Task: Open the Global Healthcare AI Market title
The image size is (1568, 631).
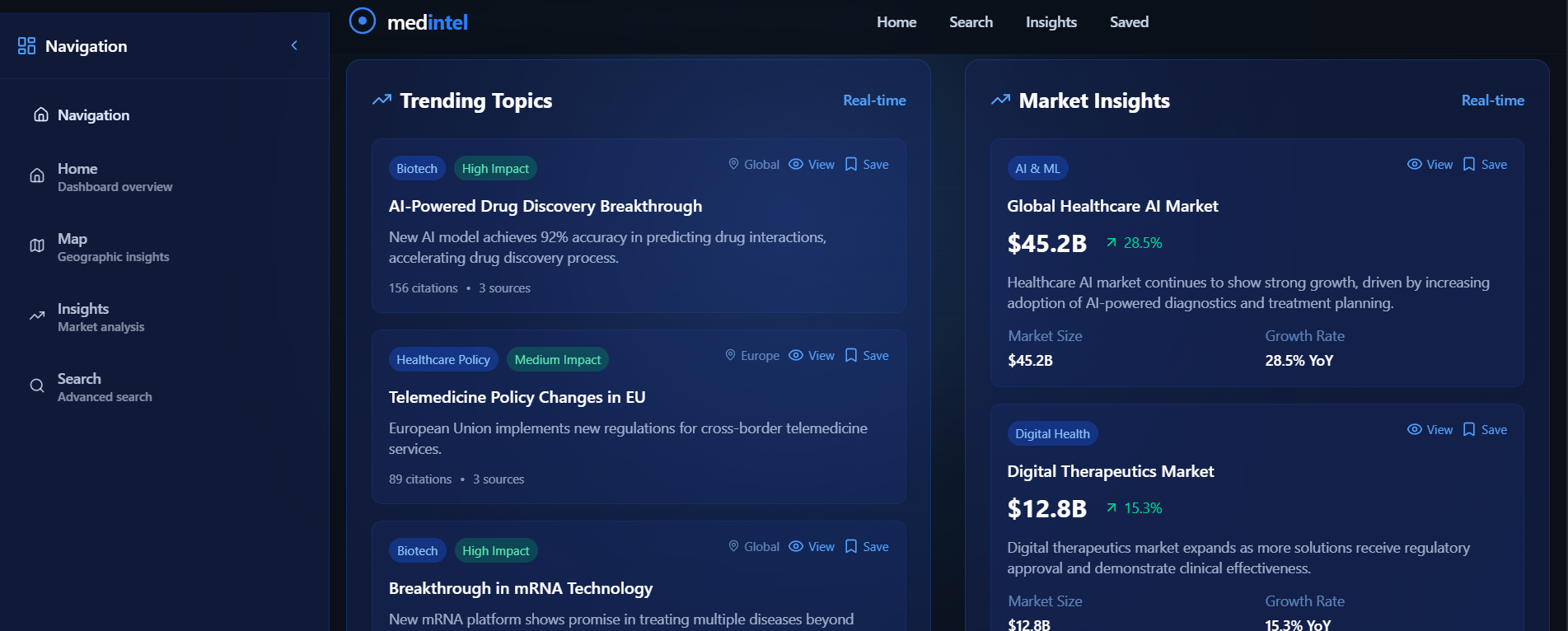Action: (x=1112, y=206)
